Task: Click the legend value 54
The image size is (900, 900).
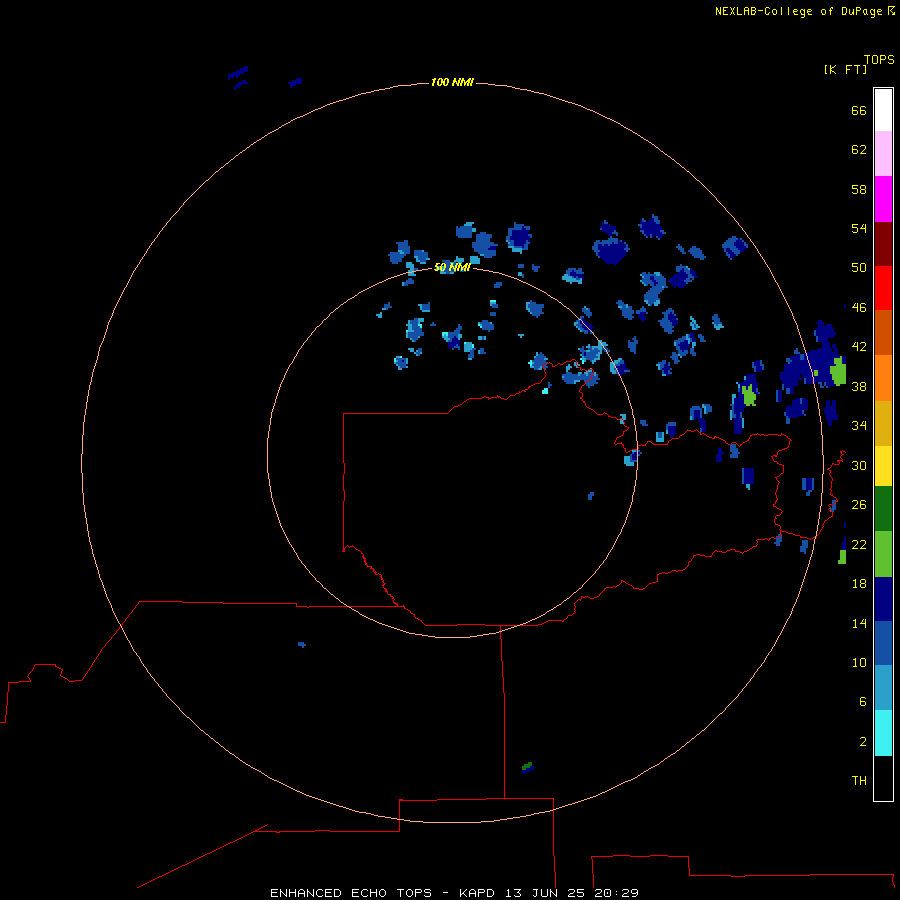Action: click(859, 228)
